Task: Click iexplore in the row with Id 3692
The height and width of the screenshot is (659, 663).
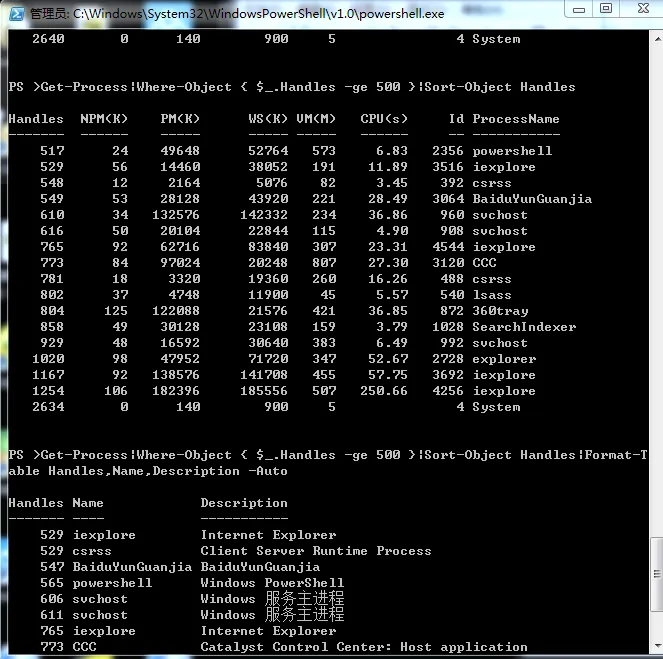Action: [504, 375]
